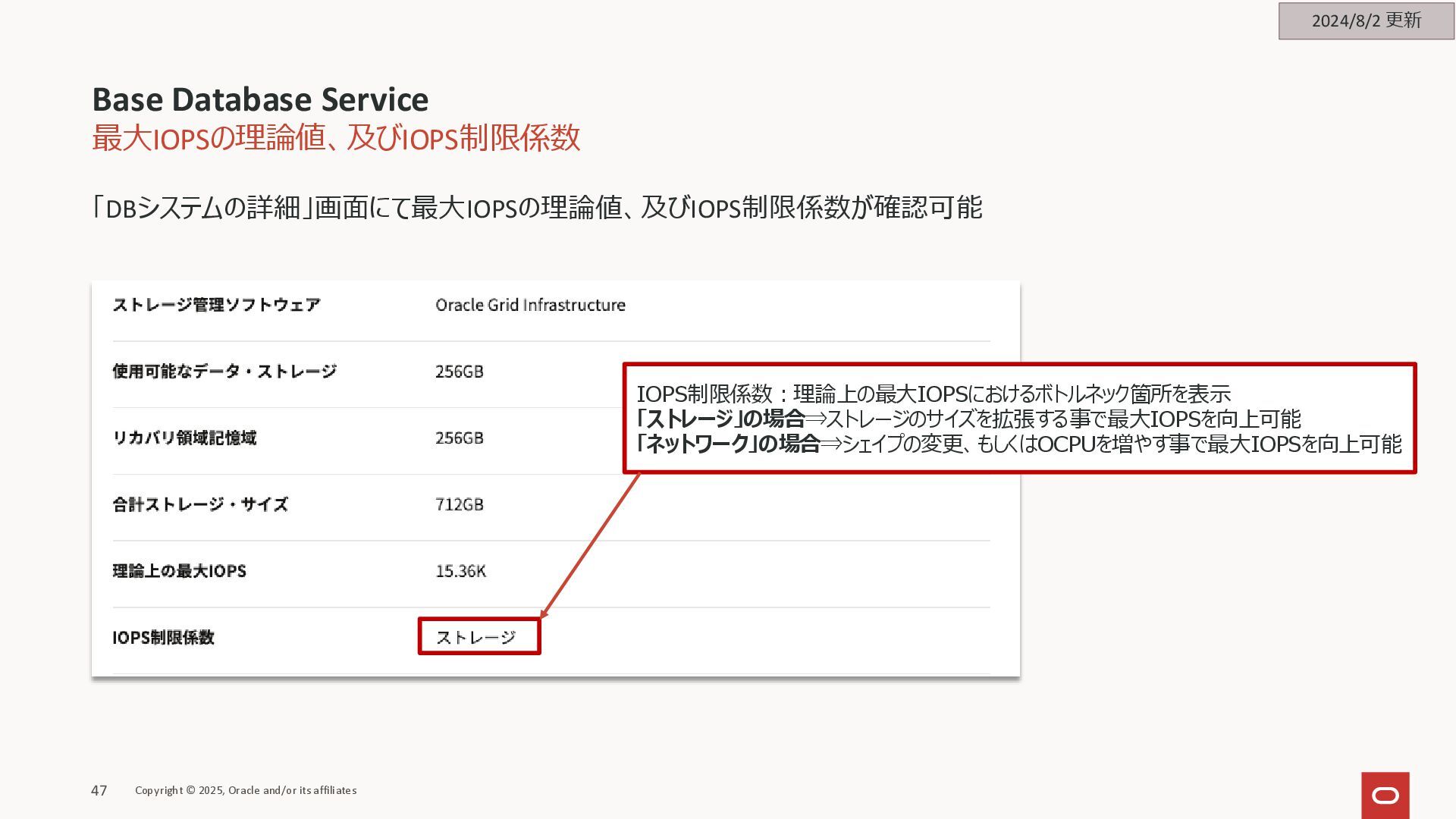
Task: Click the '合計ストレージ・サイズ' label
Action: (x=200, y=504)
